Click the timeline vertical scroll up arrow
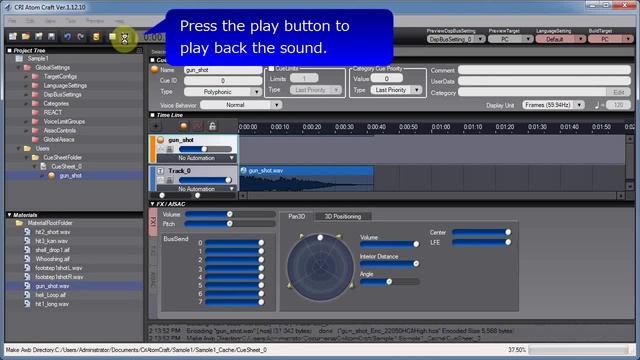Screen dimensions: 640x360 click(x=630, y=140)
